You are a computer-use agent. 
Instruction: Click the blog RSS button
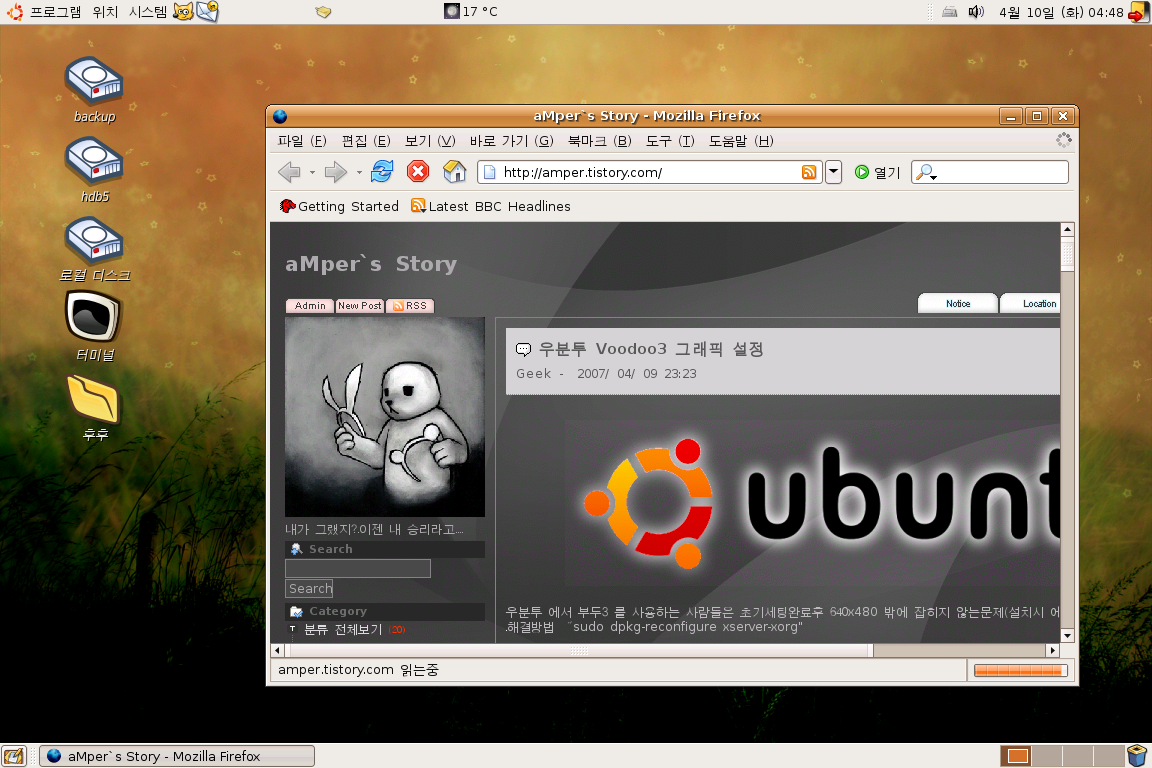coord(410,306)
